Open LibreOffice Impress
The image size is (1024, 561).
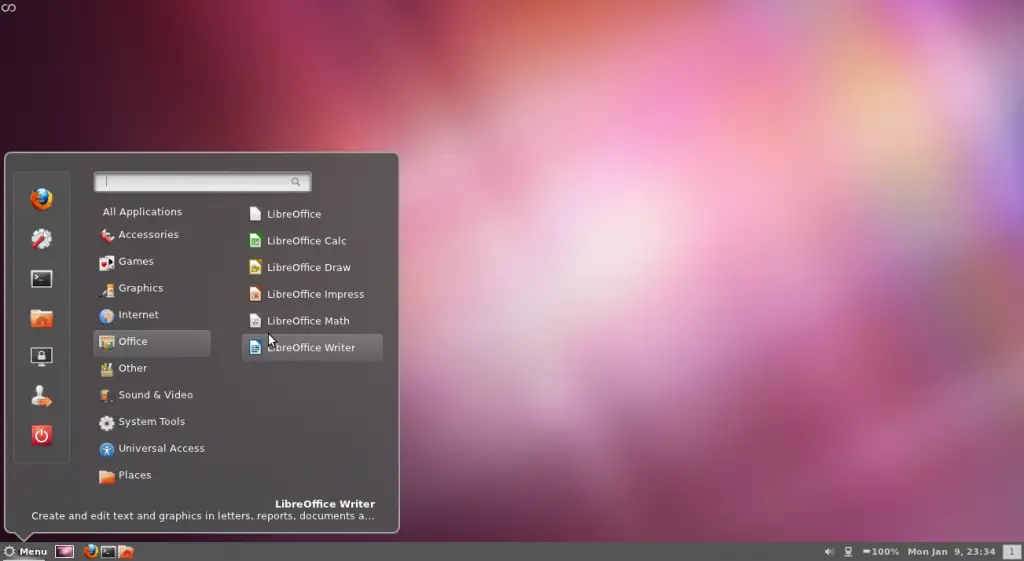click(x=315, y=294)
